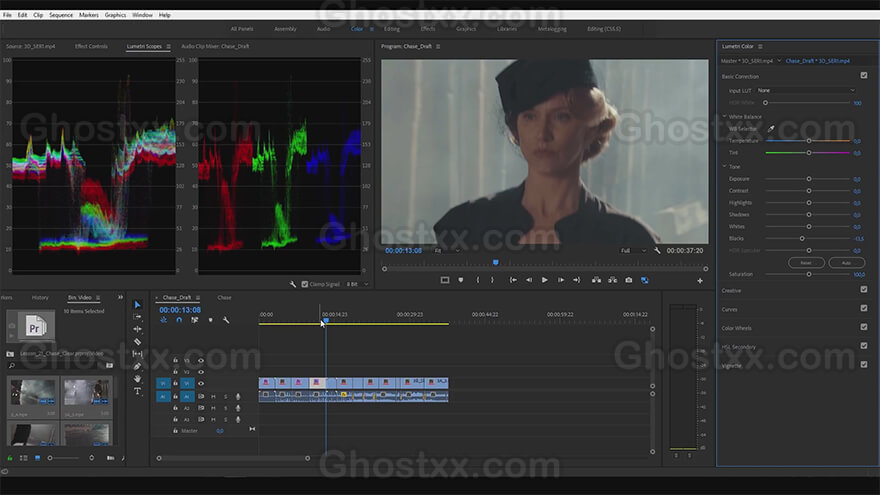This screenshot has width=880, height=495.
Task: Click the Auto button in Tone
Action: pyautogui.click(x=846, y=263)
